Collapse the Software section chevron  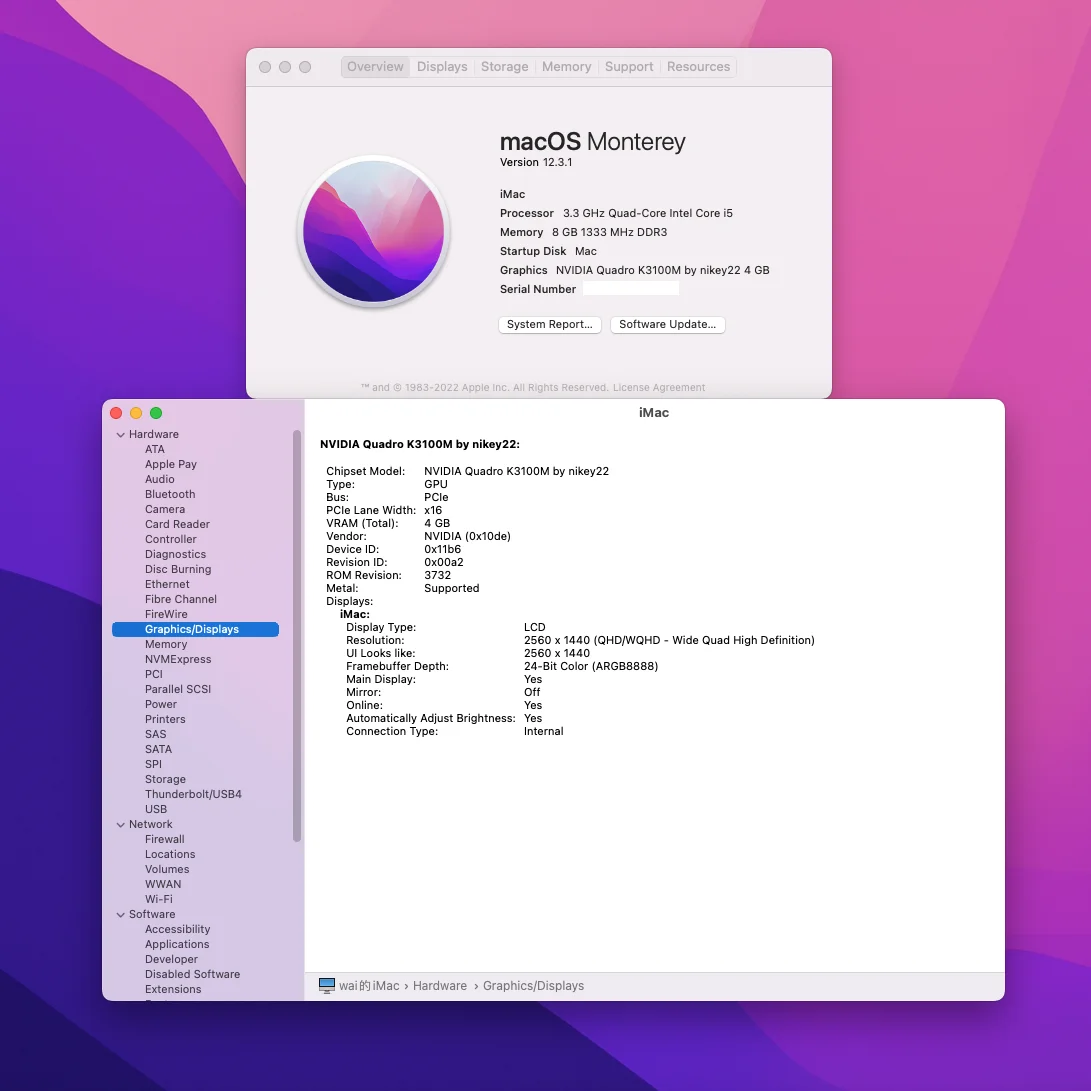121,914
